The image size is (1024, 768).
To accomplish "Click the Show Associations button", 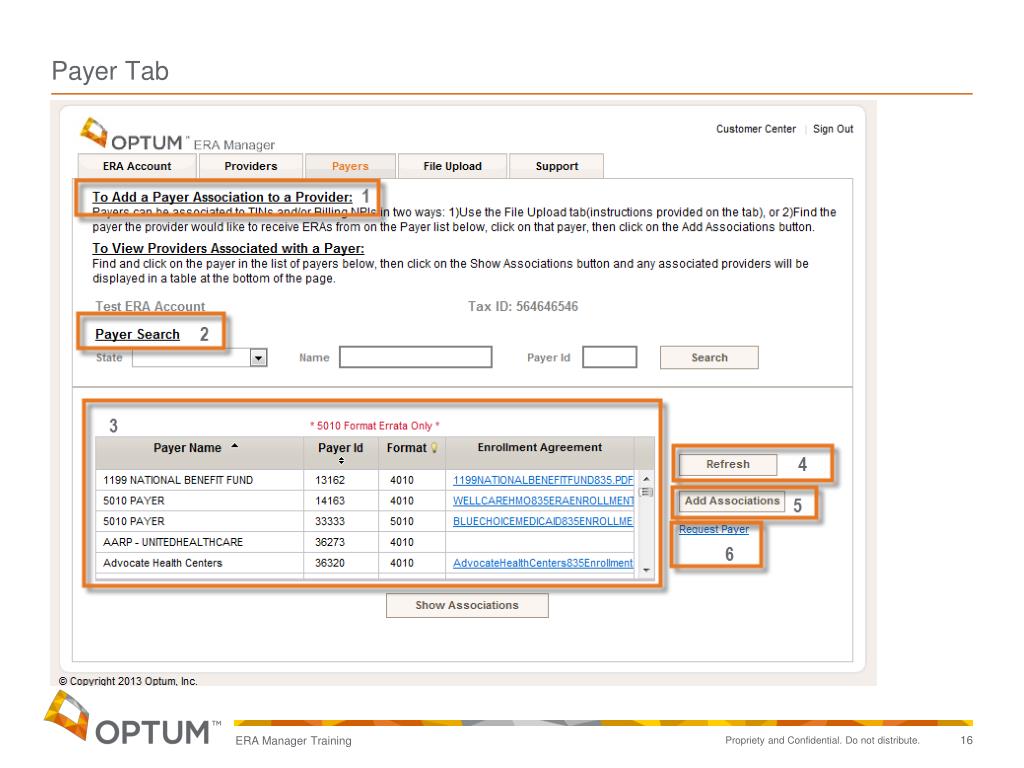I will tap(467, 605).
